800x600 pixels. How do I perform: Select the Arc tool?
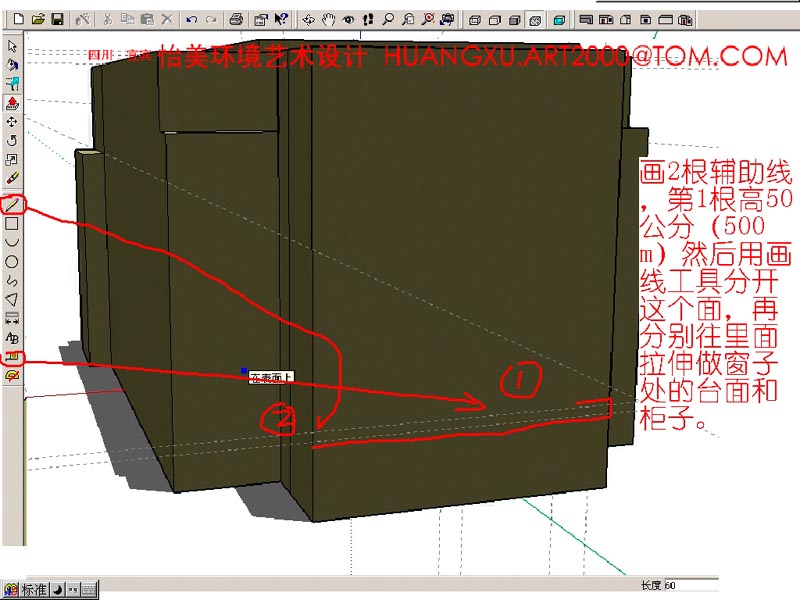(x=12, y=242)
